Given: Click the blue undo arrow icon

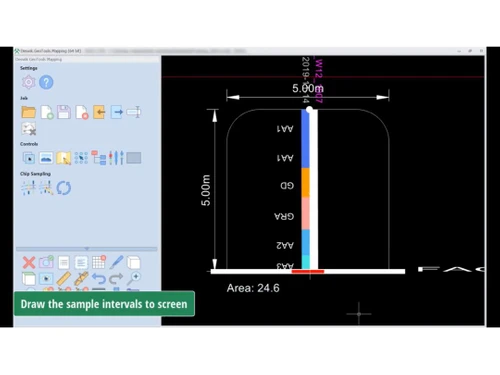Looking at the screenshot, I should pyautogui.click(x=99, y=279).
